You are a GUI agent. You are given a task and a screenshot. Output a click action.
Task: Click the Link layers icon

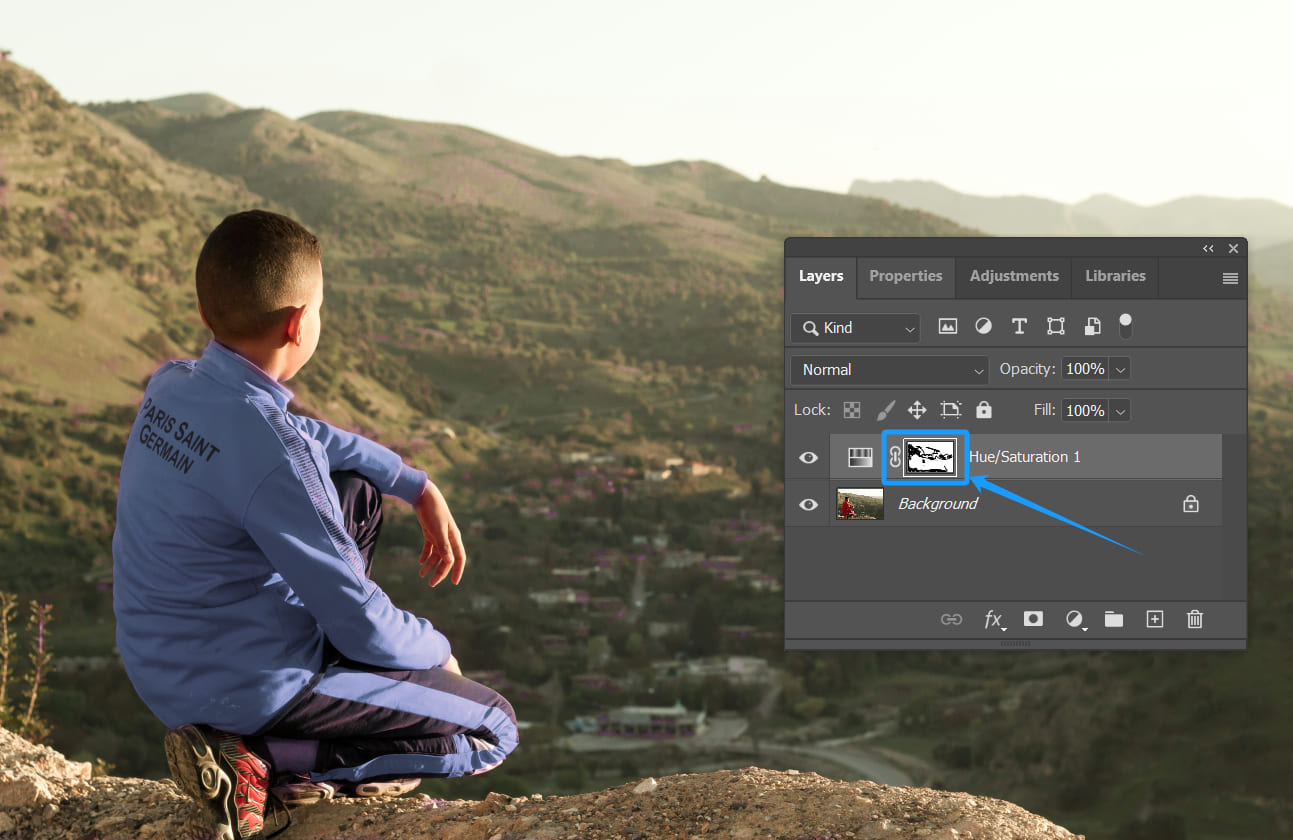(951, 620)
